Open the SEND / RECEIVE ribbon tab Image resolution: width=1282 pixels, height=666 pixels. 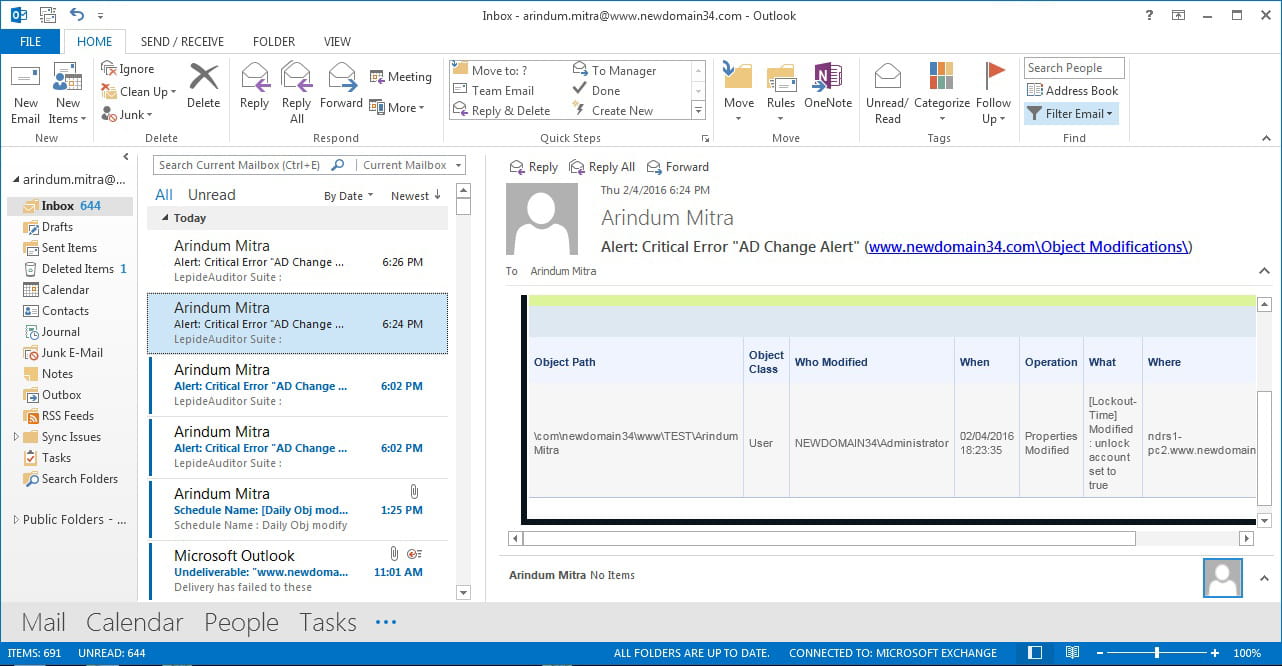182,42
